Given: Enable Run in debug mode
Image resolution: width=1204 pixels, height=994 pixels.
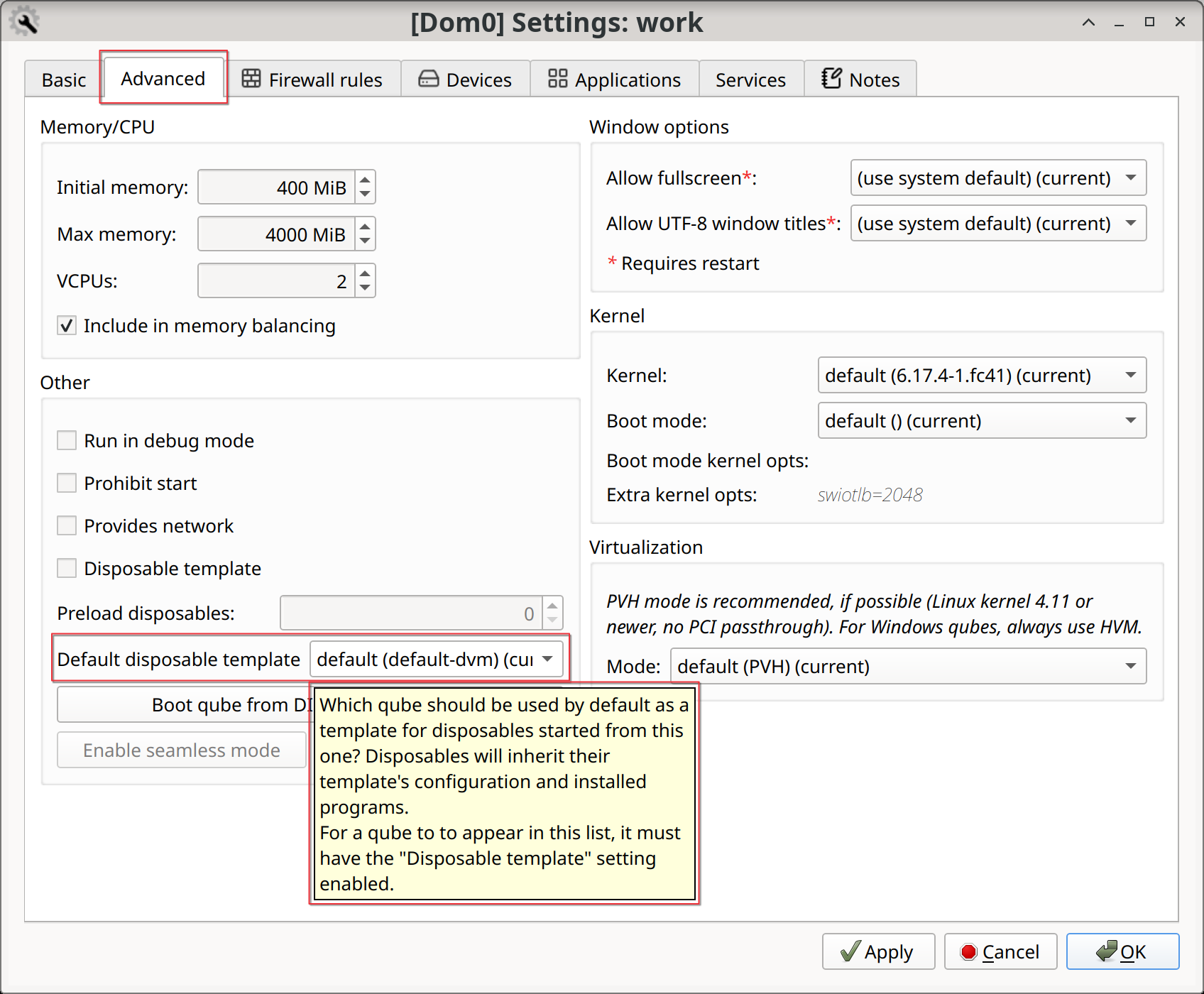Looking at the screenshot, I should tap(66, 440).
